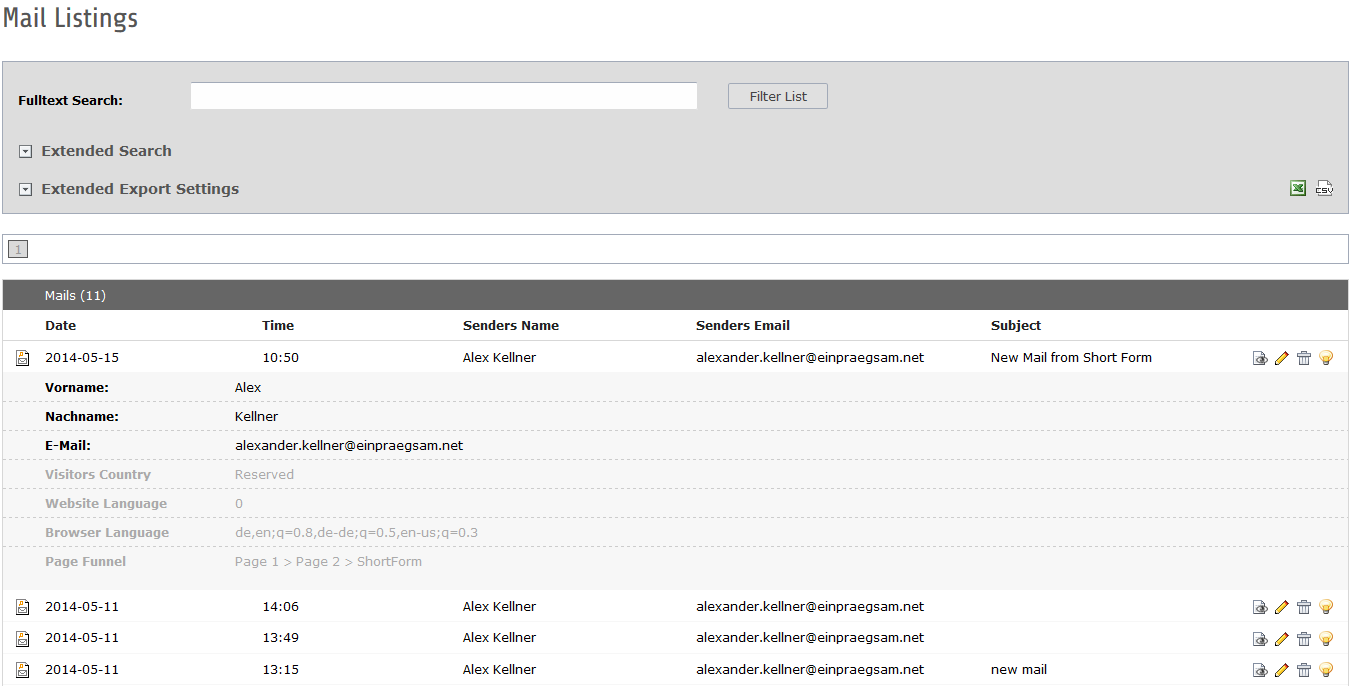Viewport: 1351px width, 686px height.
Task: Click into the Fulltext Search field
Action: tap(443, 96)
